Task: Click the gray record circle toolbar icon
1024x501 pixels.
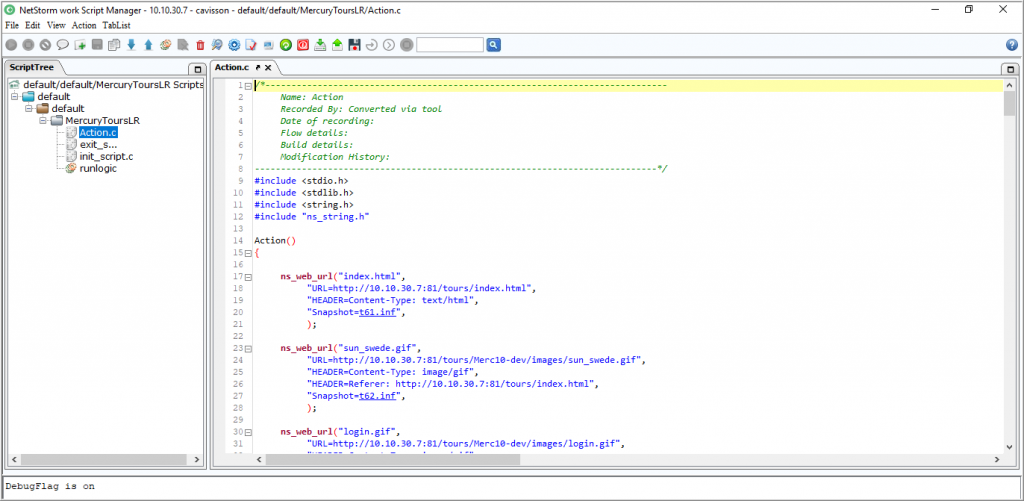Action: point(11,45)
